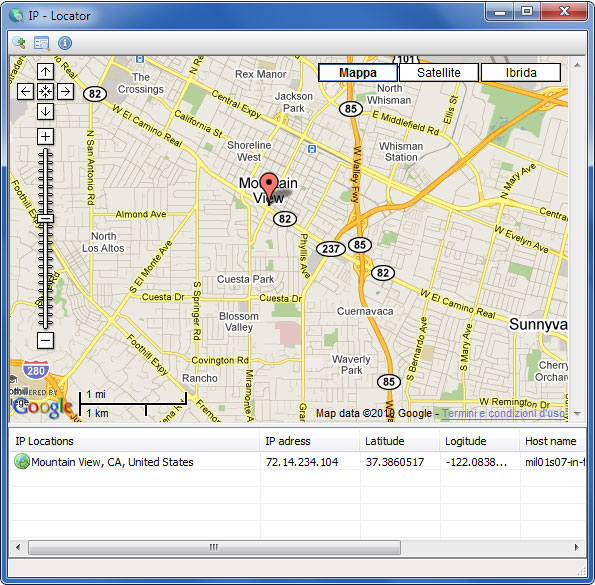Open the blue info icon in toolbar
Screen dimensions: 595x585
65,43
